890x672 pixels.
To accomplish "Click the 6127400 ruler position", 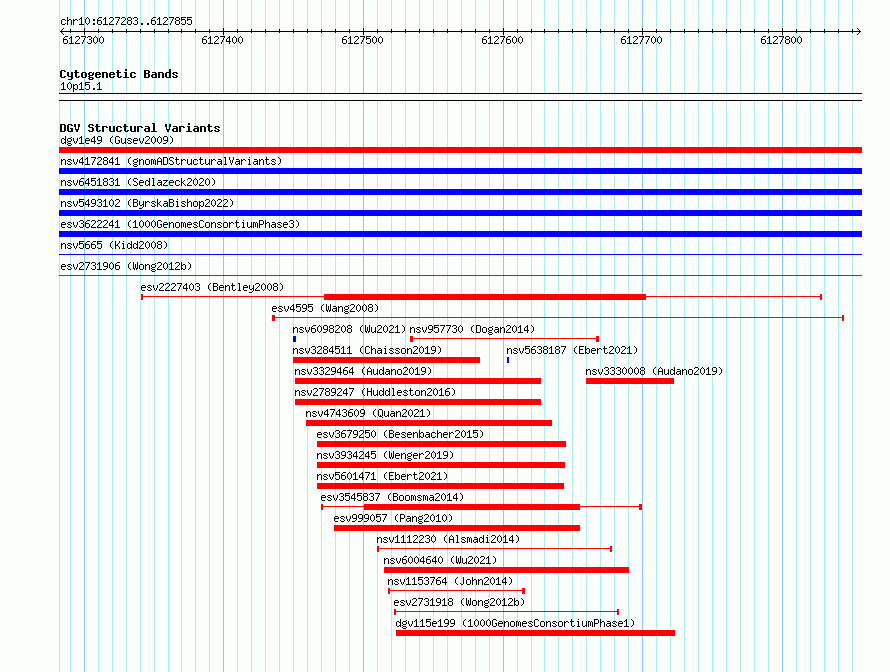I will click(x=222, y=40).
